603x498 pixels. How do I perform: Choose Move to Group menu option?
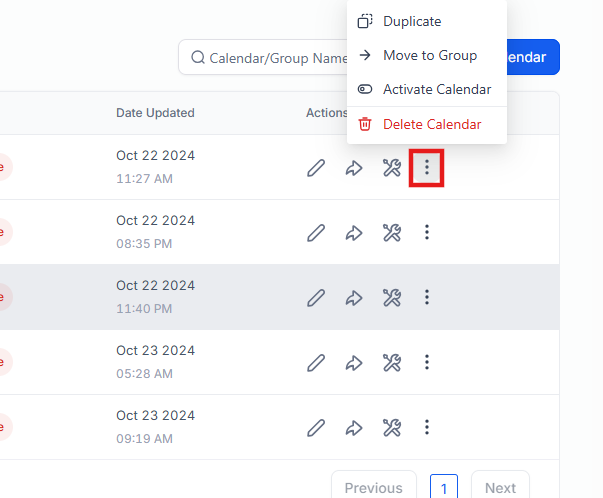[429, 55]
